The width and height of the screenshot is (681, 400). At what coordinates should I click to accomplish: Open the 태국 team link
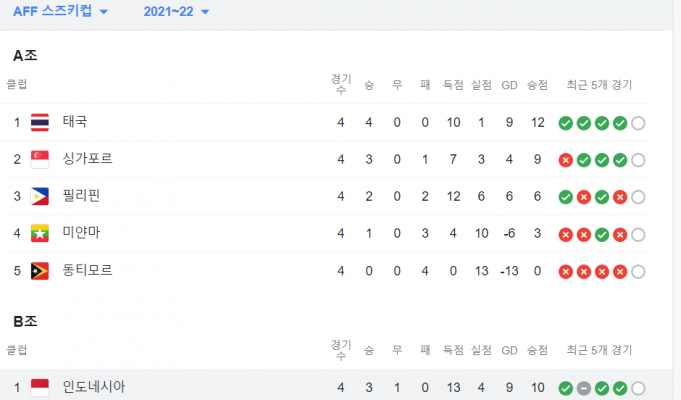[75, 122]
